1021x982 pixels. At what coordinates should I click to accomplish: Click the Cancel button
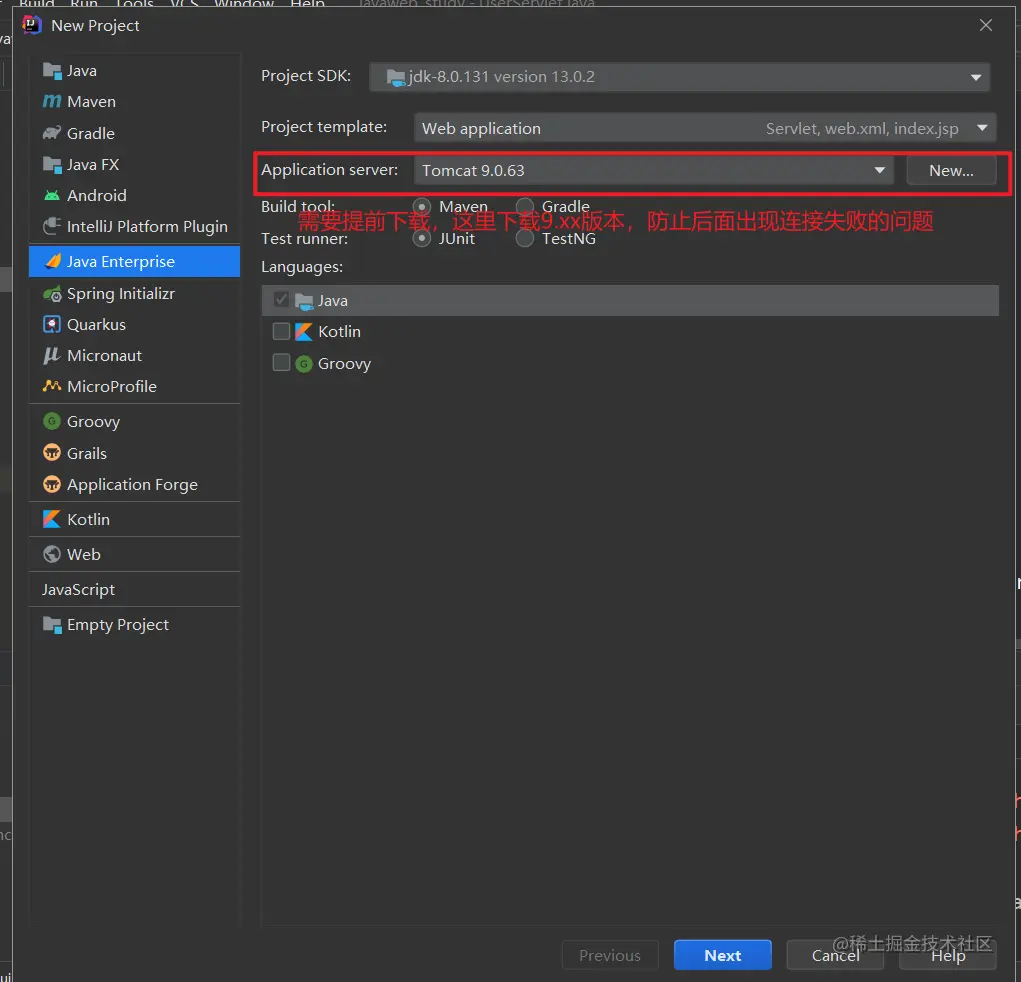point(835,955)
